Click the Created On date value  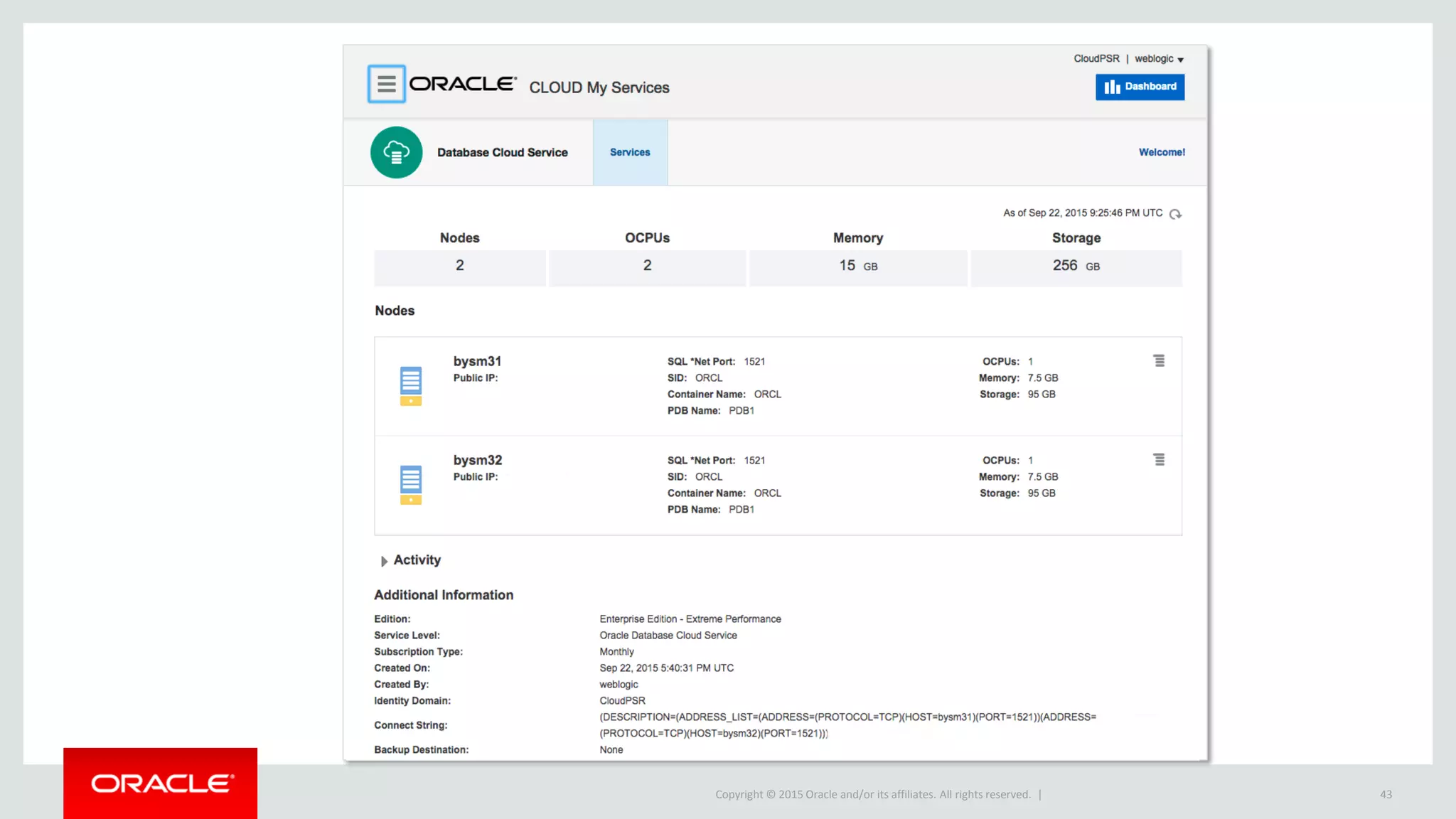point(666,668)
